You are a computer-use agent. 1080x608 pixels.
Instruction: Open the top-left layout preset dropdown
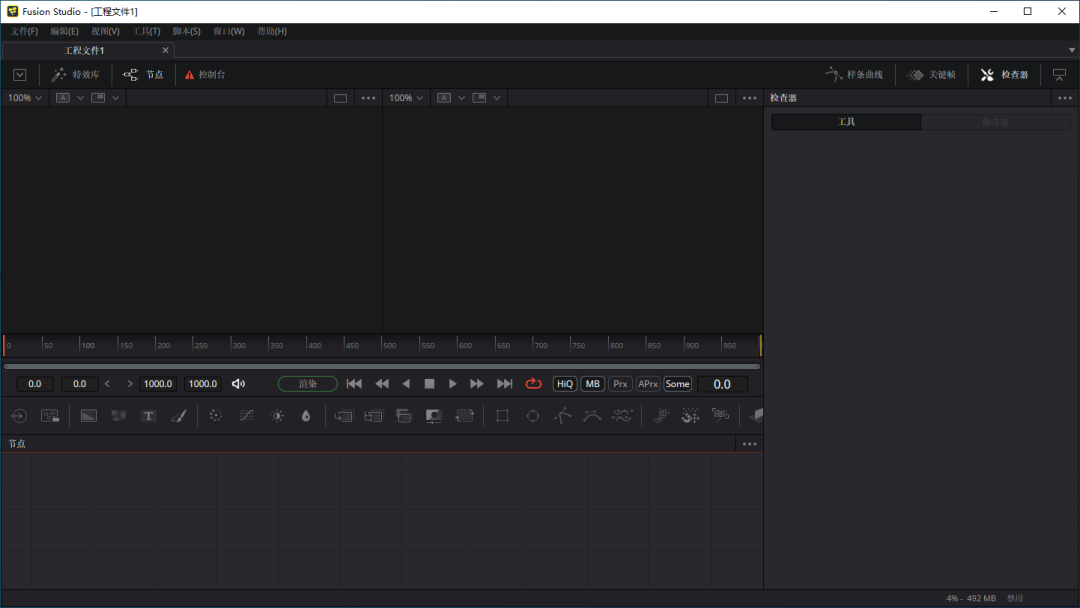pos(19,74)
